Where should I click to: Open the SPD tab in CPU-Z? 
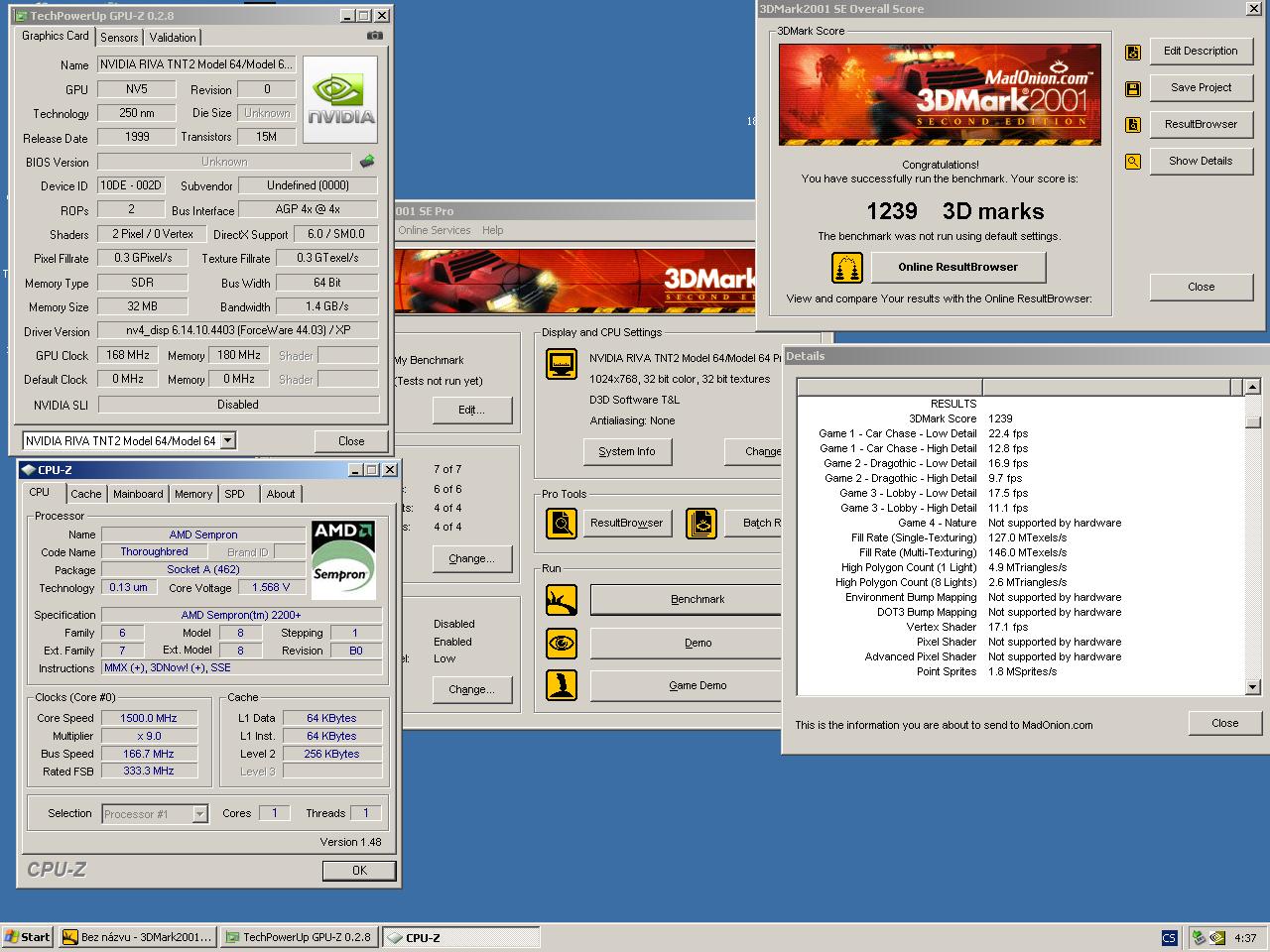point(234,494)
